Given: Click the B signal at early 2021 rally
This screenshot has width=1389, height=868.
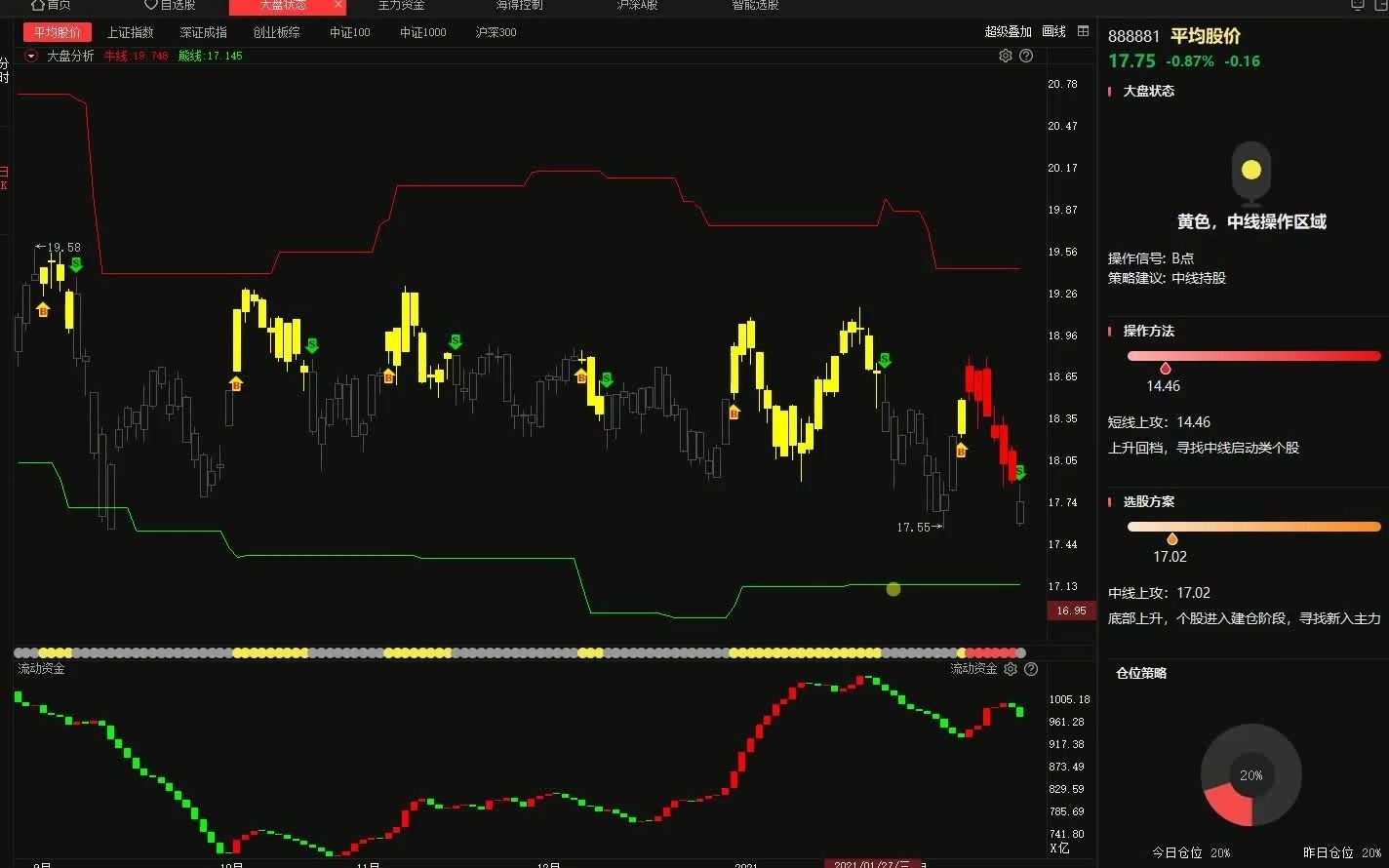Looking at the screenshot, I should pos(734,412).
